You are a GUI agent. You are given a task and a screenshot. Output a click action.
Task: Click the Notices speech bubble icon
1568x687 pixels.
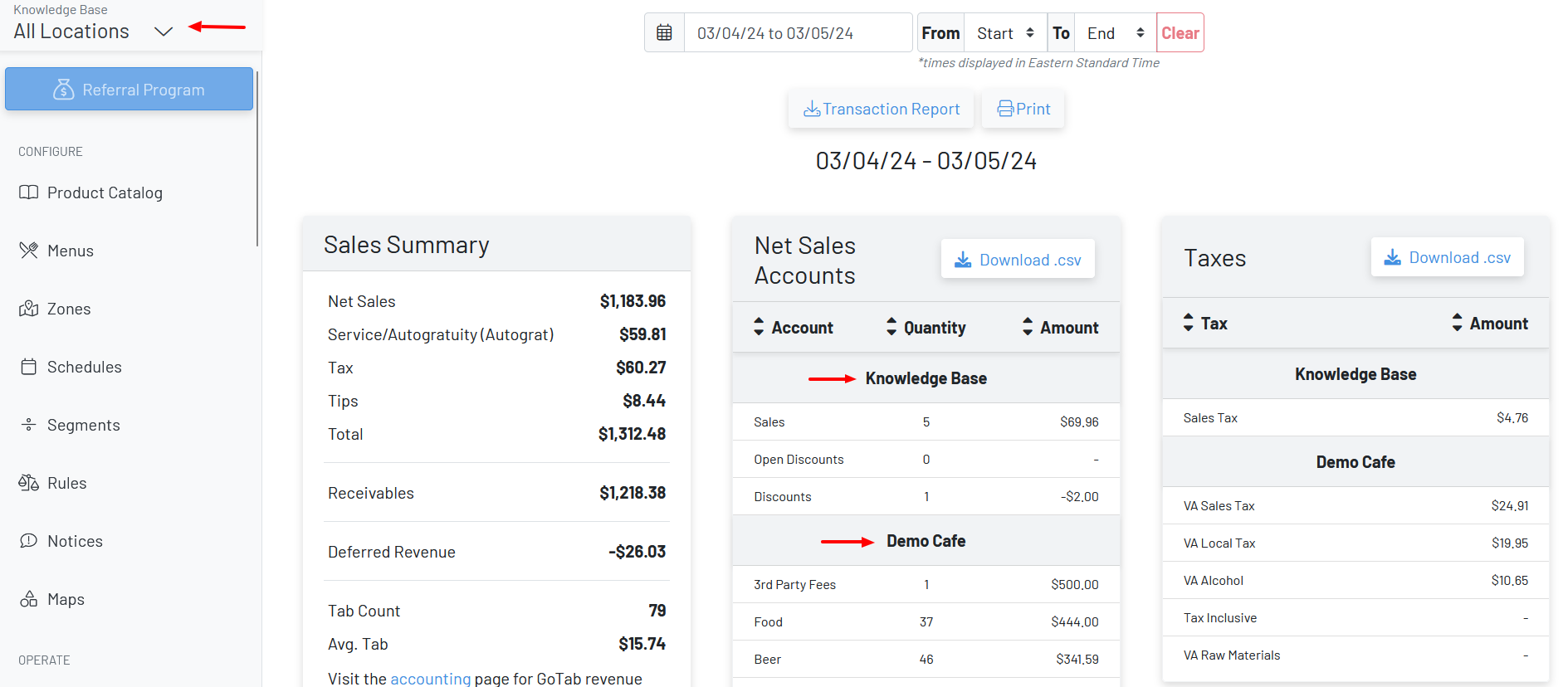coord(29,541)
